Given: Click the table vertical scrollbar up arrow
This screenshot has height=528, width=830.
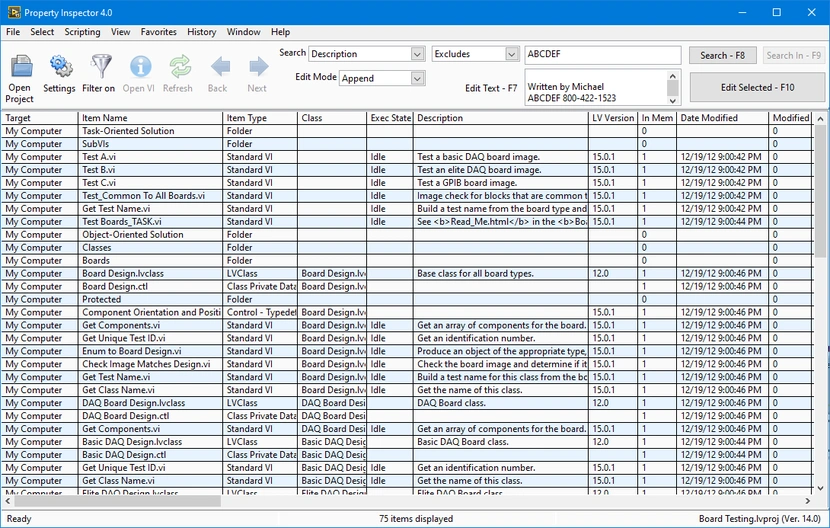Looking at the screenshot, I should 820,119.
